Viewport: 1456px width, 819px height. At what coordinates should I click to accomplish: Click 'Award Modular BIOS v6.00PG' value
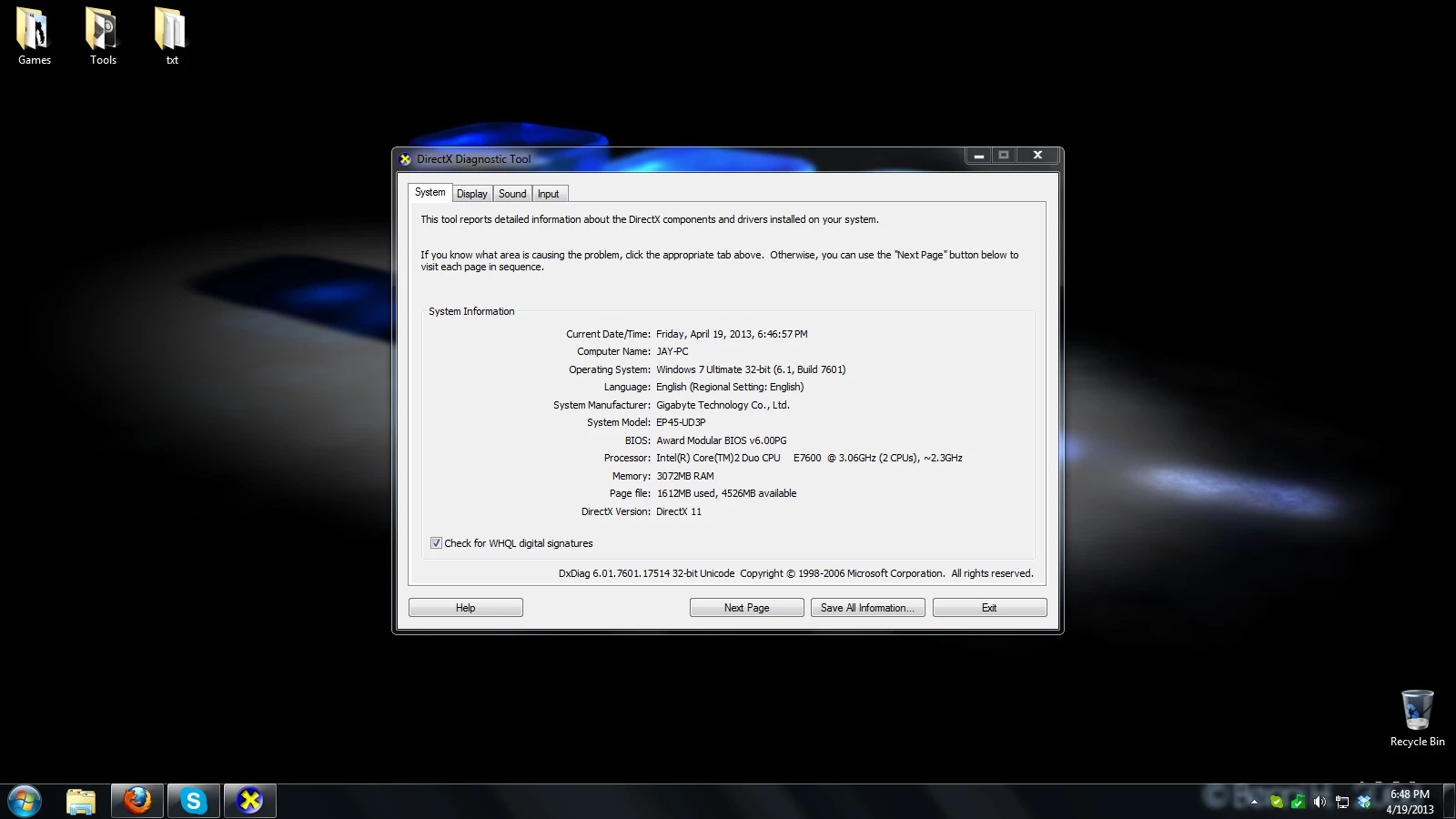click(x=722, y=440)
